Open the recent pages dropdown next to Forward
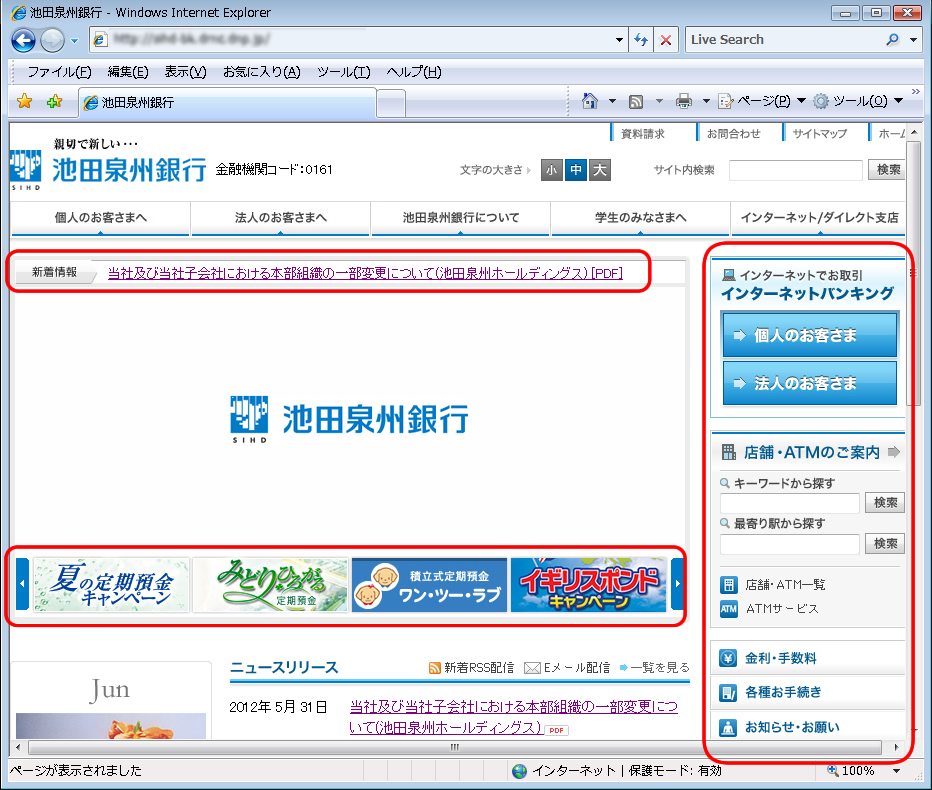932x790 pixels. pos(74,41)
